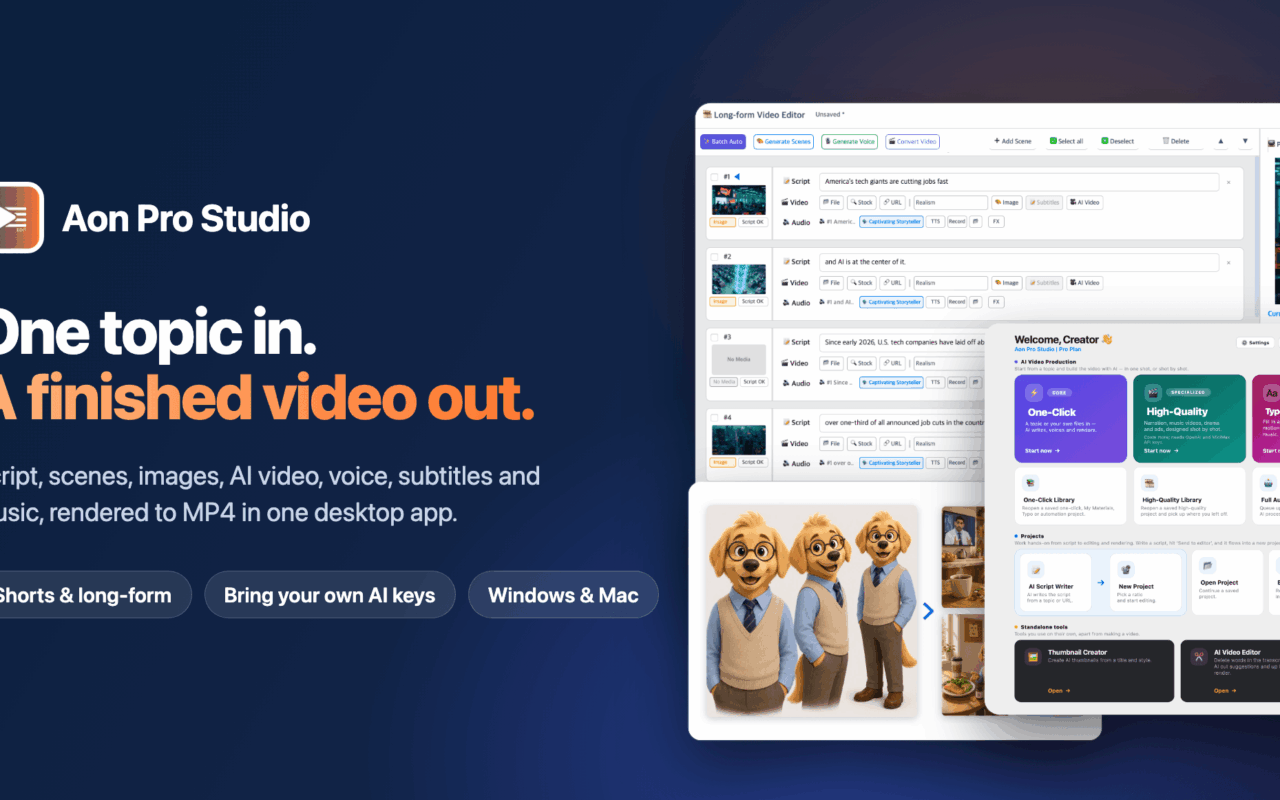Image resolution: width=1280 pixels, height=800 pixels.
Task: Click the script field reading "America's tech giants"
Action: pos(1019,182)
